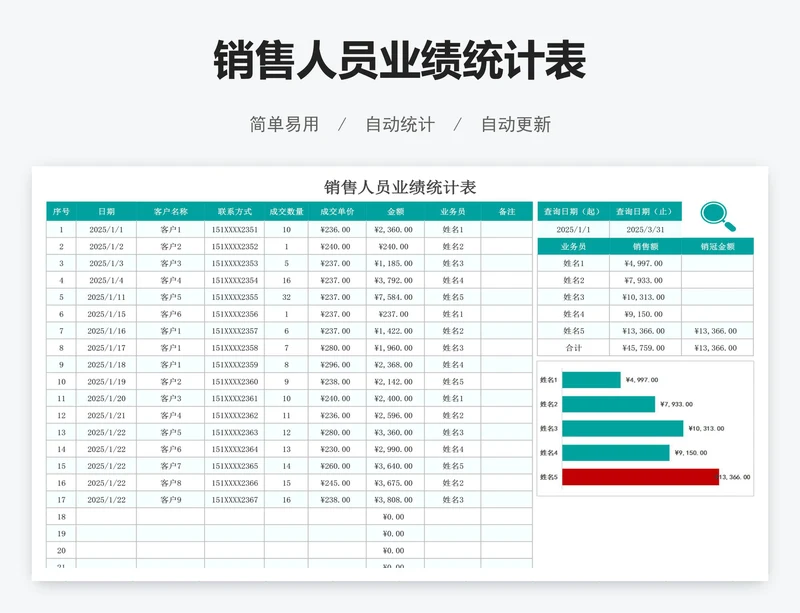Select the unit price ¥245.00 cell
Image resolution: width=800 pixels, height=613 pixels.
tap(337, 483)
